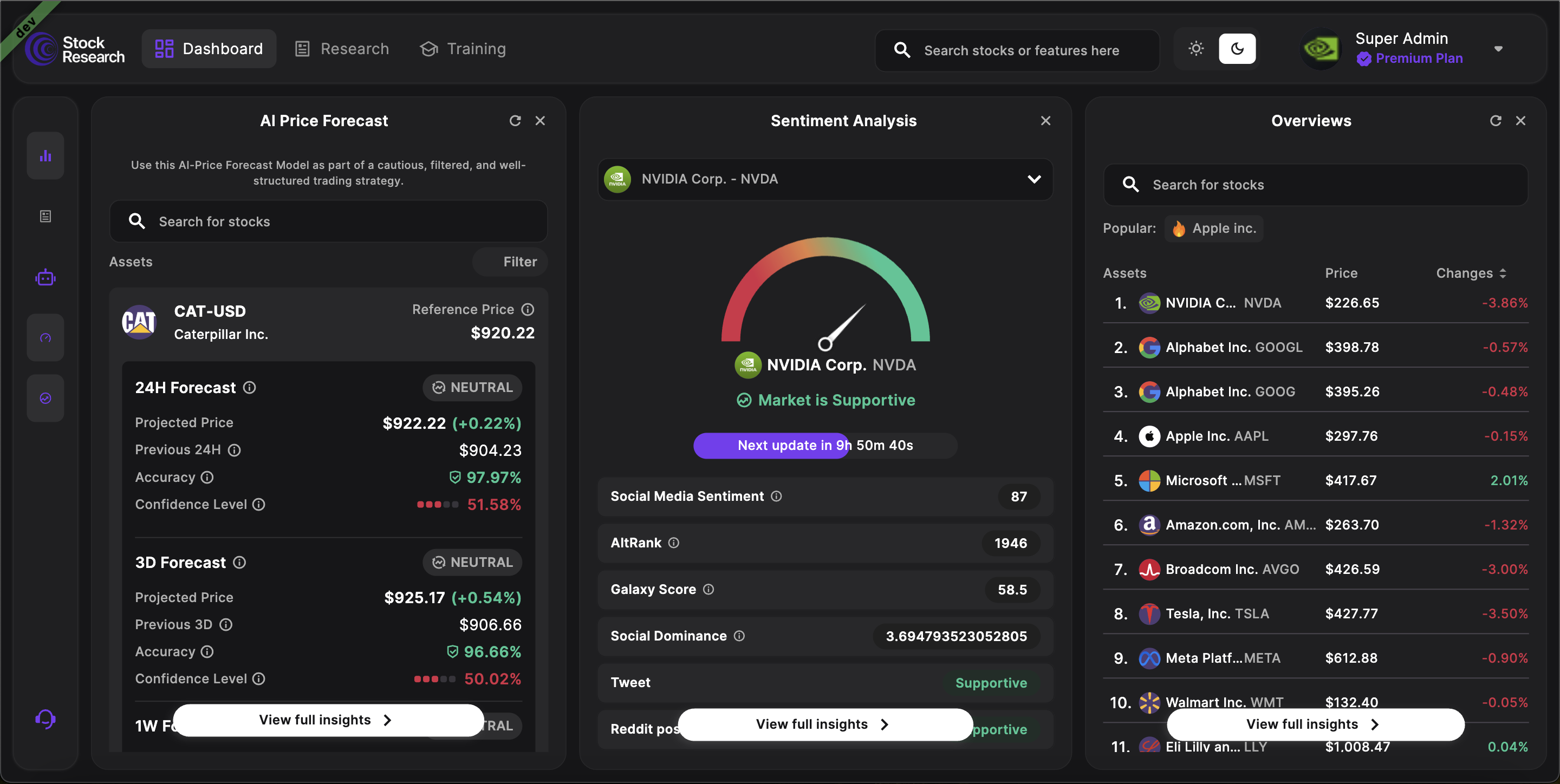Click the Previous 3D info icon

click(226, 624)
